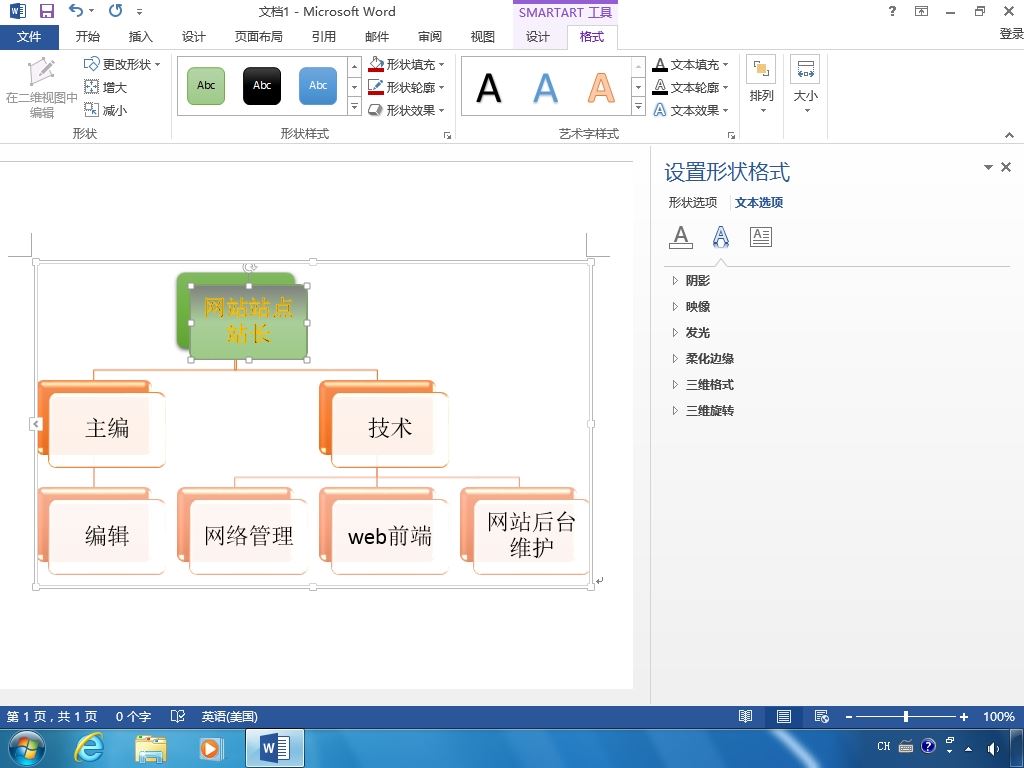The height and width of the screenshot is (768, 1024).
Task: Switch to Web Layout view
Action: [822, 716]
